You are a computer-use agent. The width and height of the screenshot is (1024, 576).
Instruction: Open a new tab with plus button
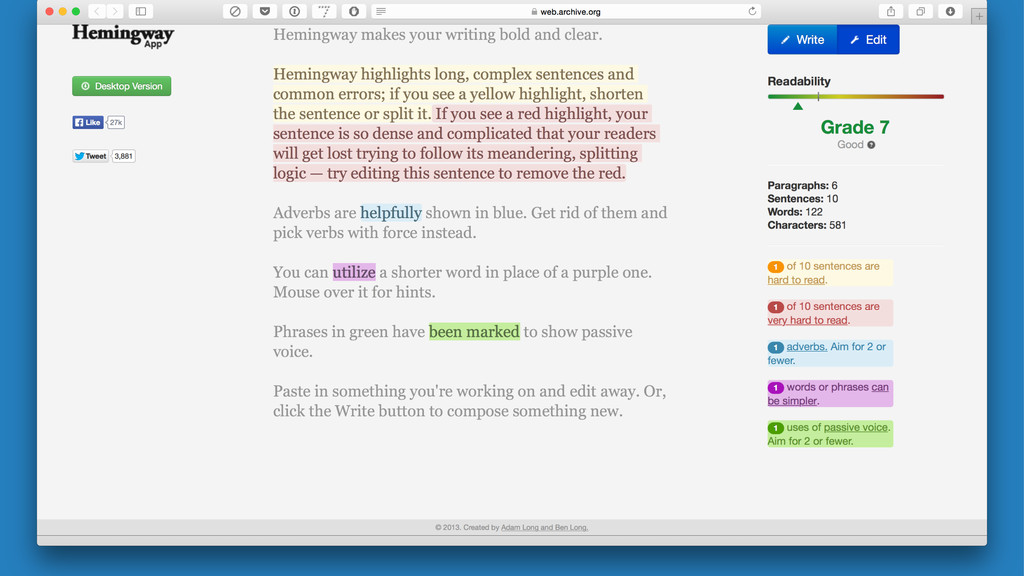pyautogui.click(x=978, y=16)
